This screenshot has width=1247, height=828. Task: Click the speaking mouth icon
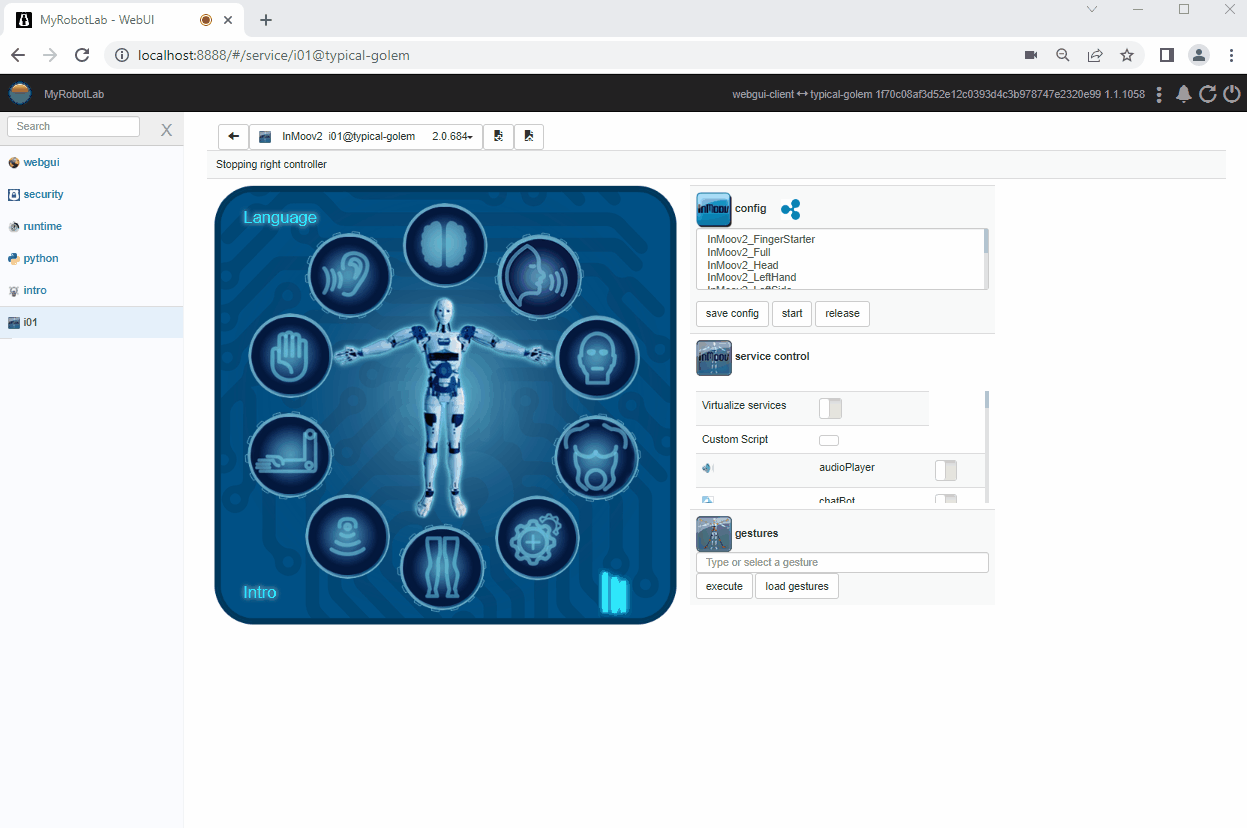pyautogui.click(x=540, y=277)
